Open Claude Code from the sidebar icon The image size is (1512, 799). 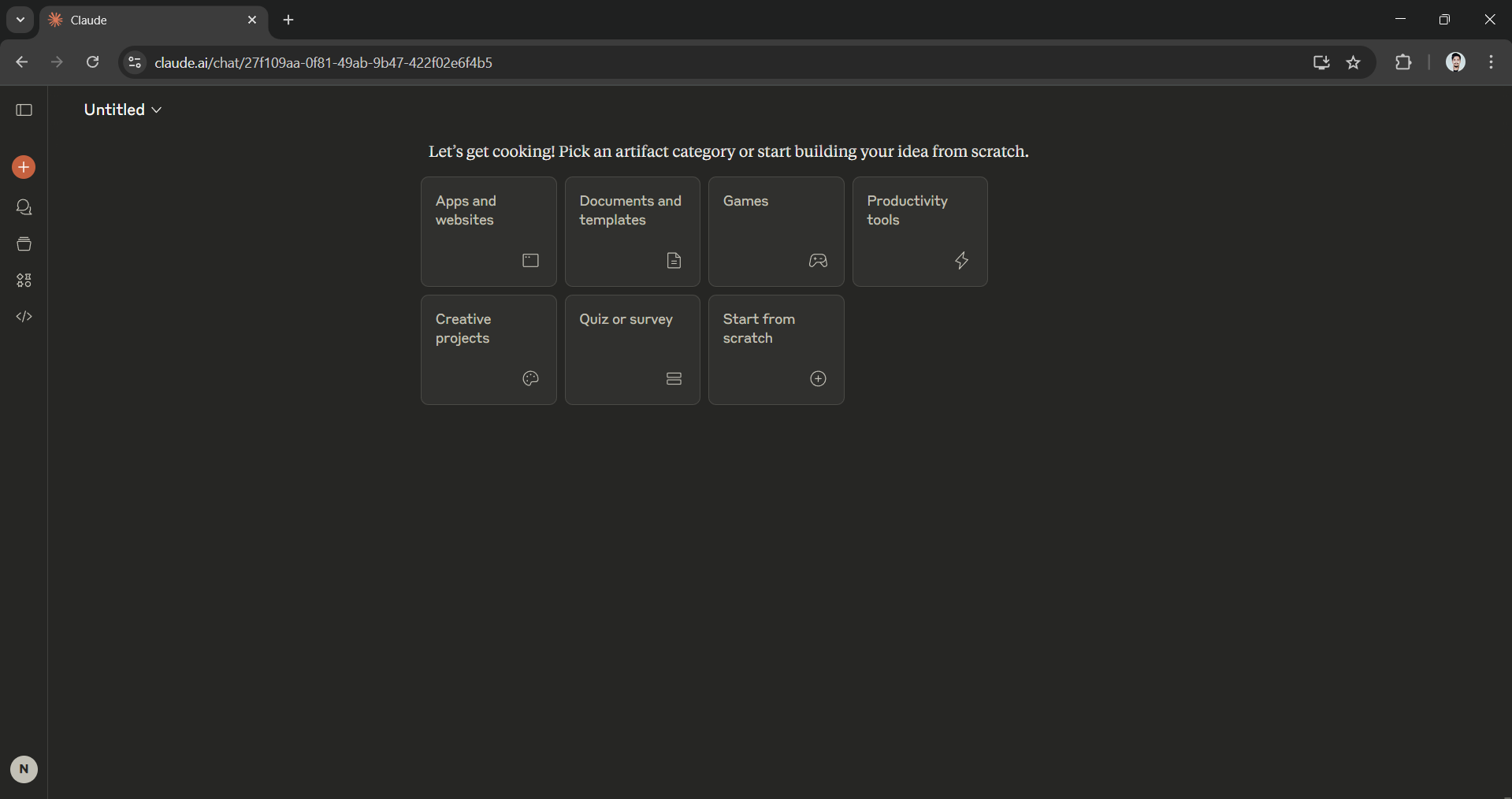tap(24, 317)
